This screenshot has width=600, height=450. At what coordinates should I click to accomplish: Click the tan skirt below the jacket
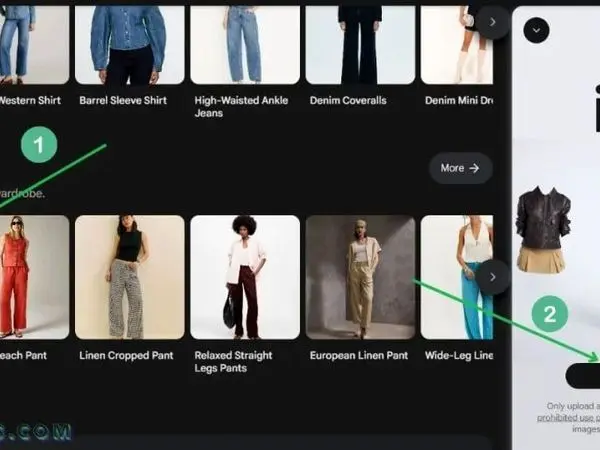(541, 260)
